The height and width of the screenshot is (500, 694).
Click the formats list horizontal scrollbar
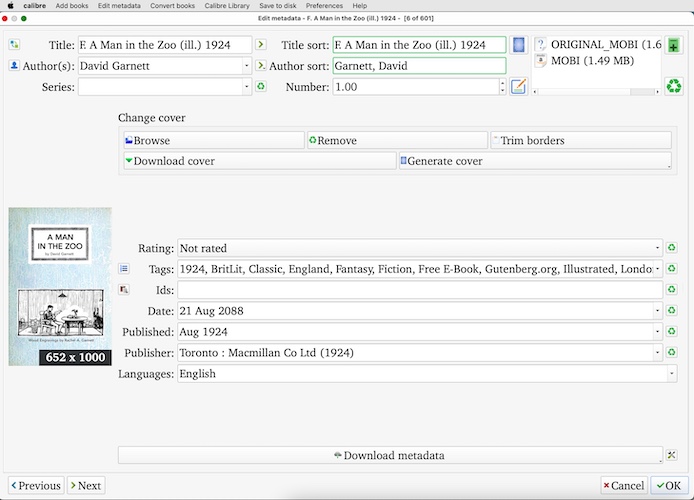(x=597, y=92)
